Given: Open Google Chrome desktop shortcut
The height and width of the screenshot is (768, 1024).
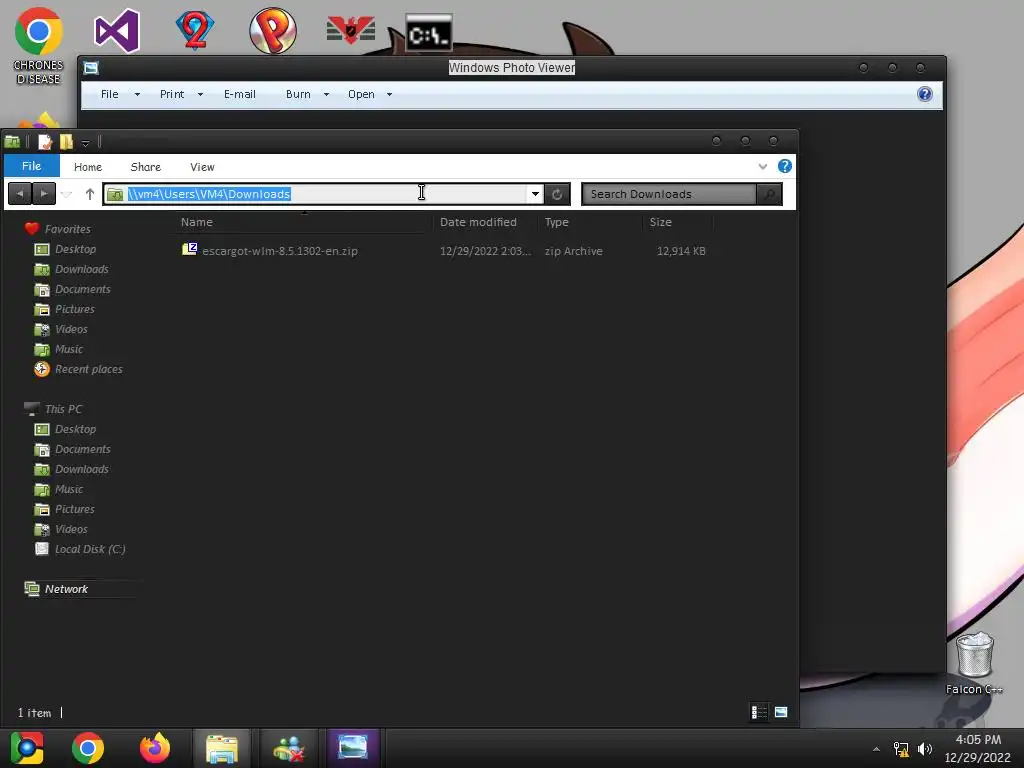Looking at the screenshot, I should point(39,46).
